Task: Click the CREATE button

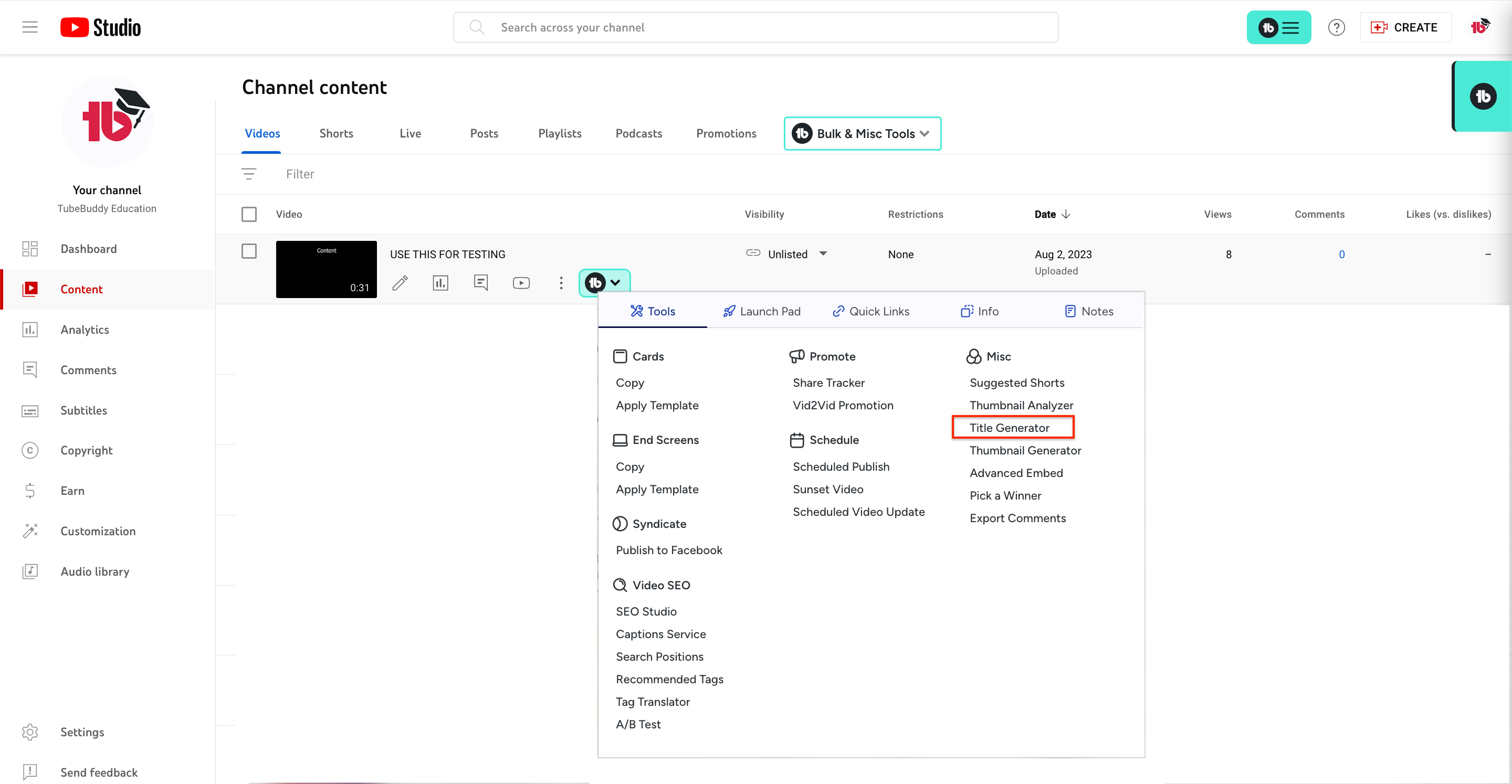Action: (1405, 28)
